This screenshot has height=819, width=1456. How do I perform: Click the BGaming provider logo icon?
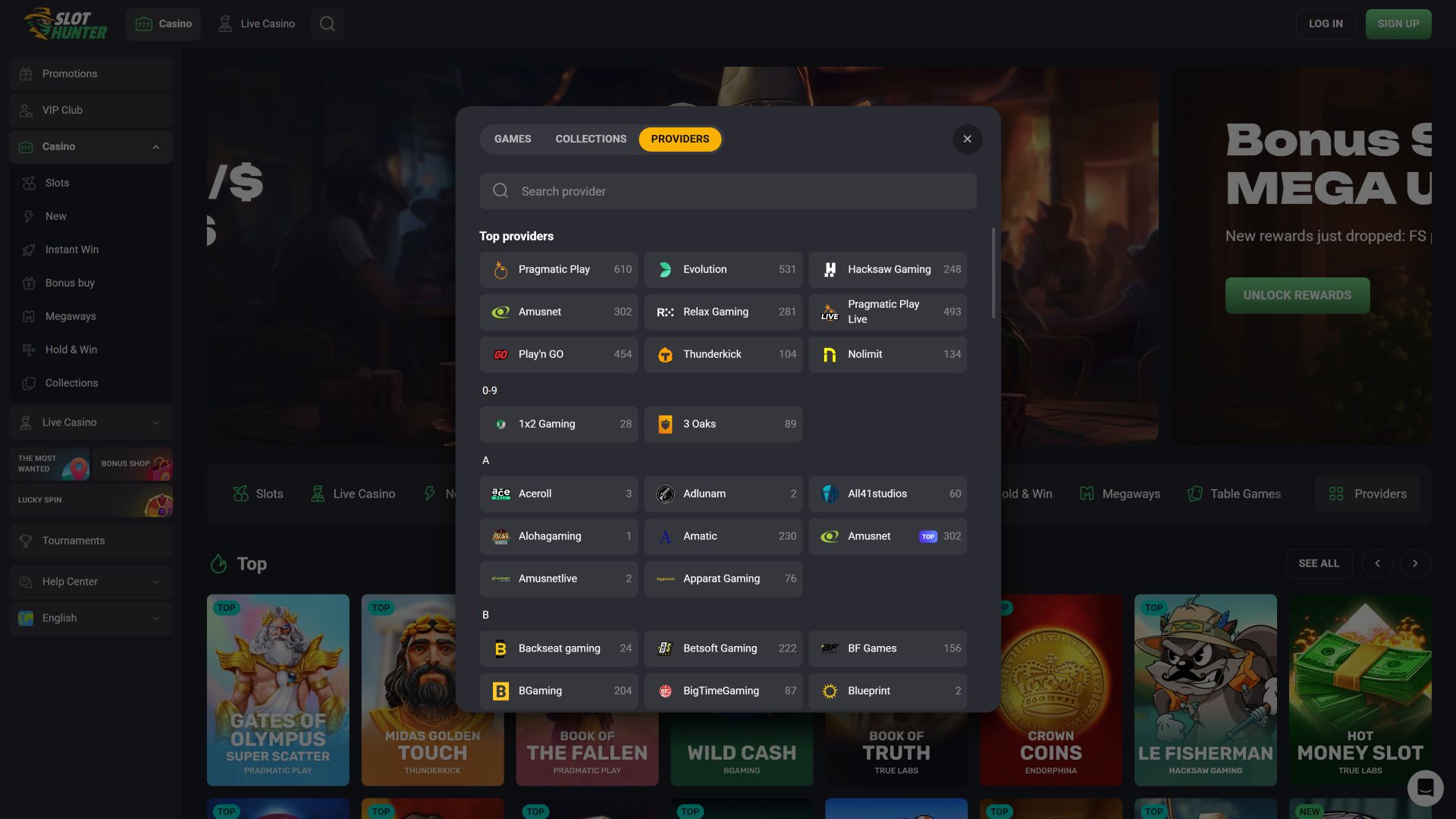tap(500, 691)
